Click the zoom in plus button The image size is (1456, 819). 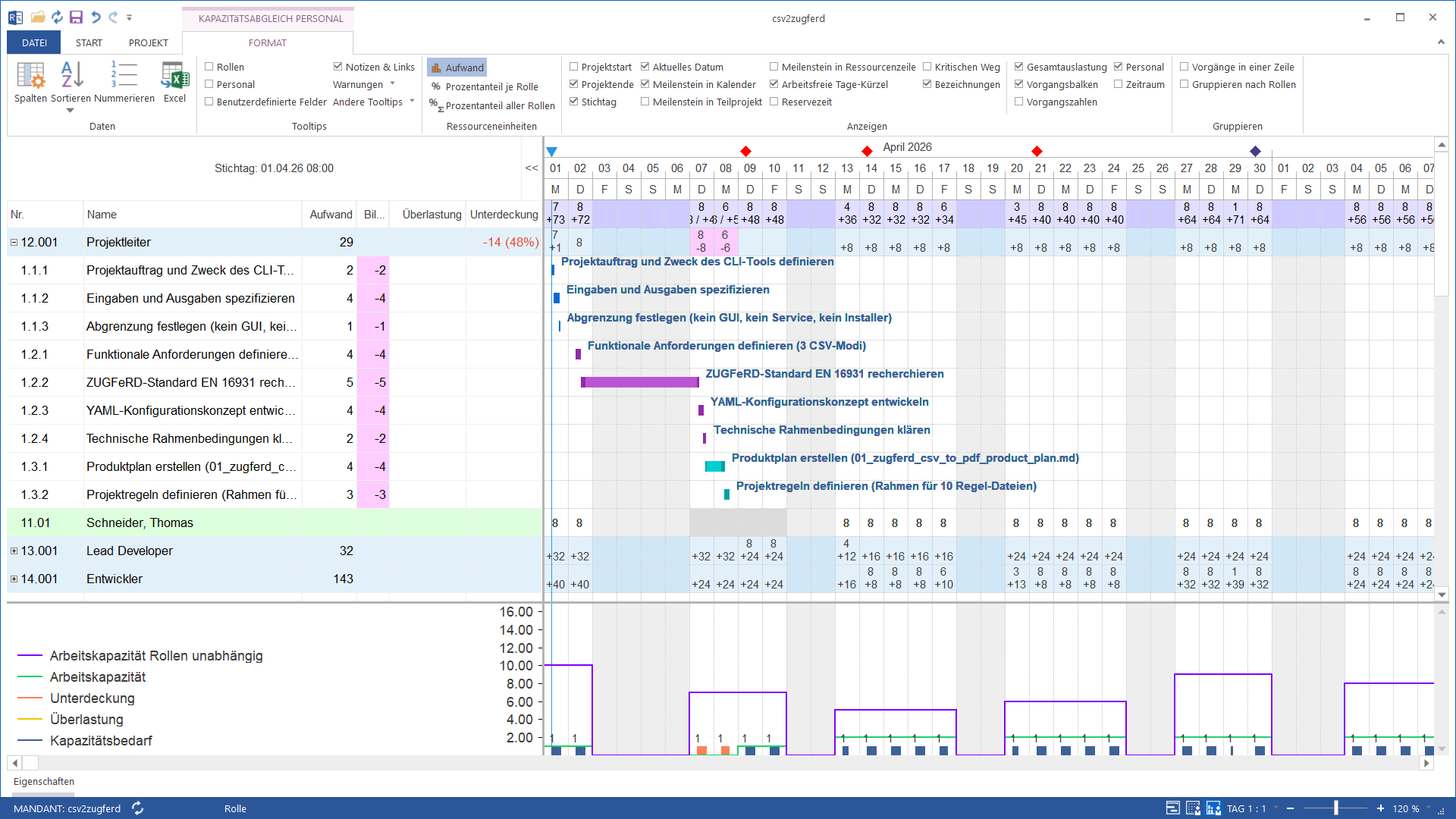[x=1380, y=808]
